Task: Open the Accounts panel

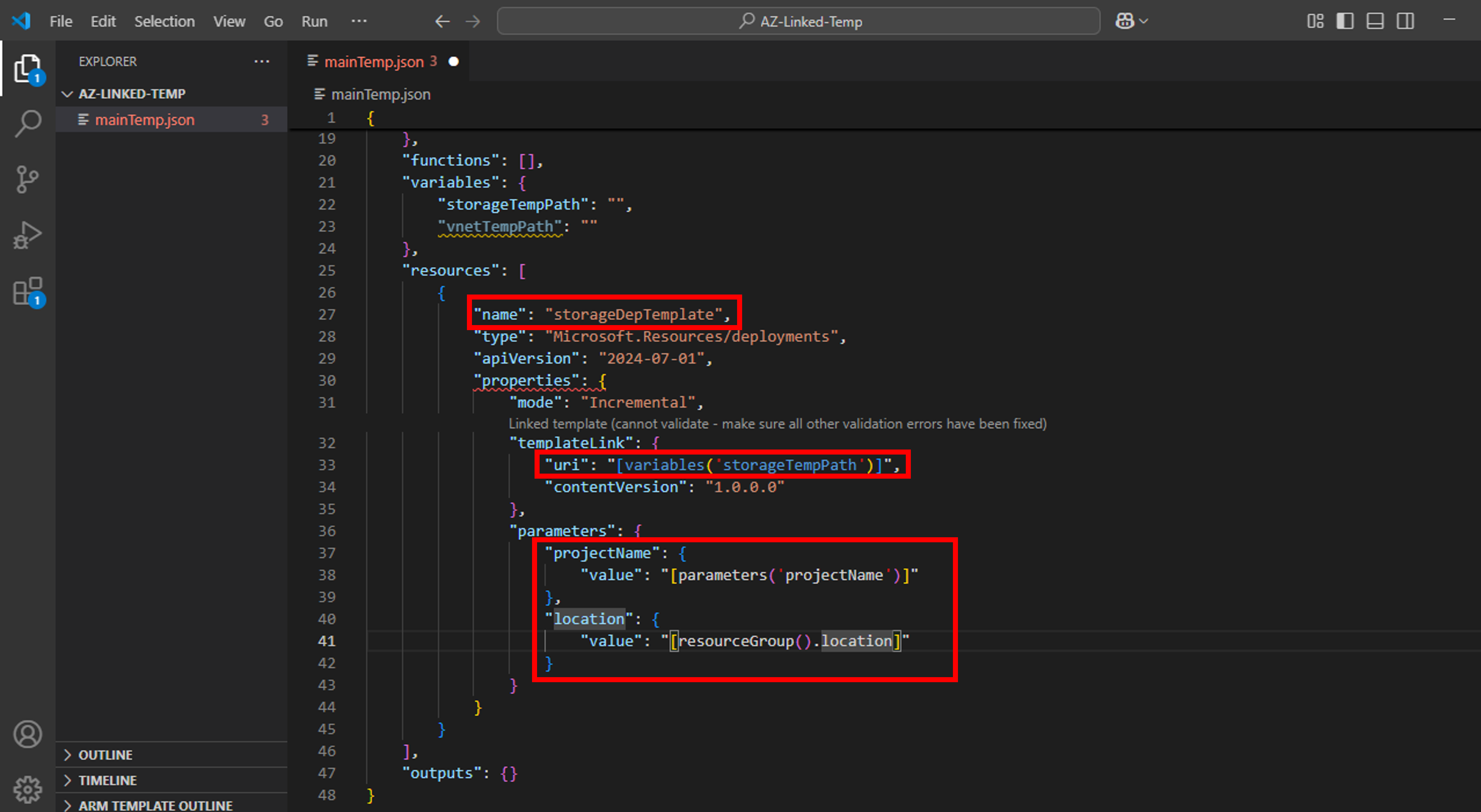Action: tap(27, 733)
